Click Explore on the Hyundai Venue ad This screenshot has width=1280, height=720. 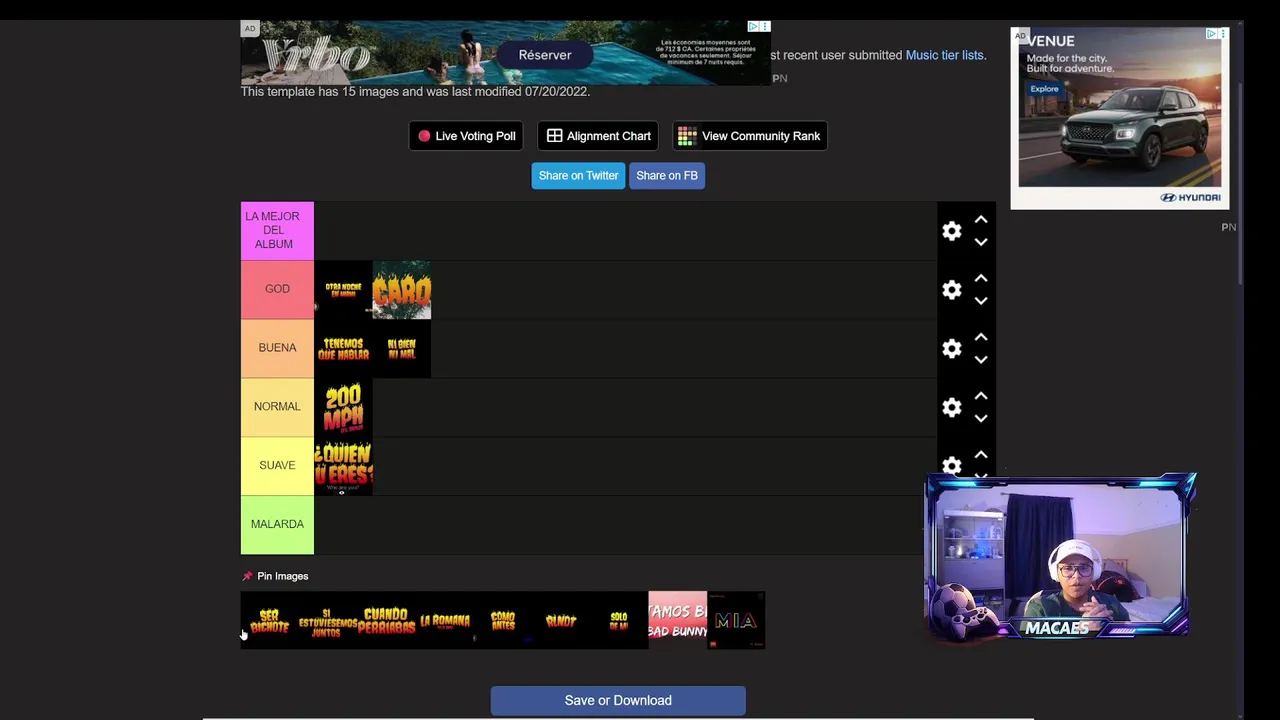pos(1044,89)
